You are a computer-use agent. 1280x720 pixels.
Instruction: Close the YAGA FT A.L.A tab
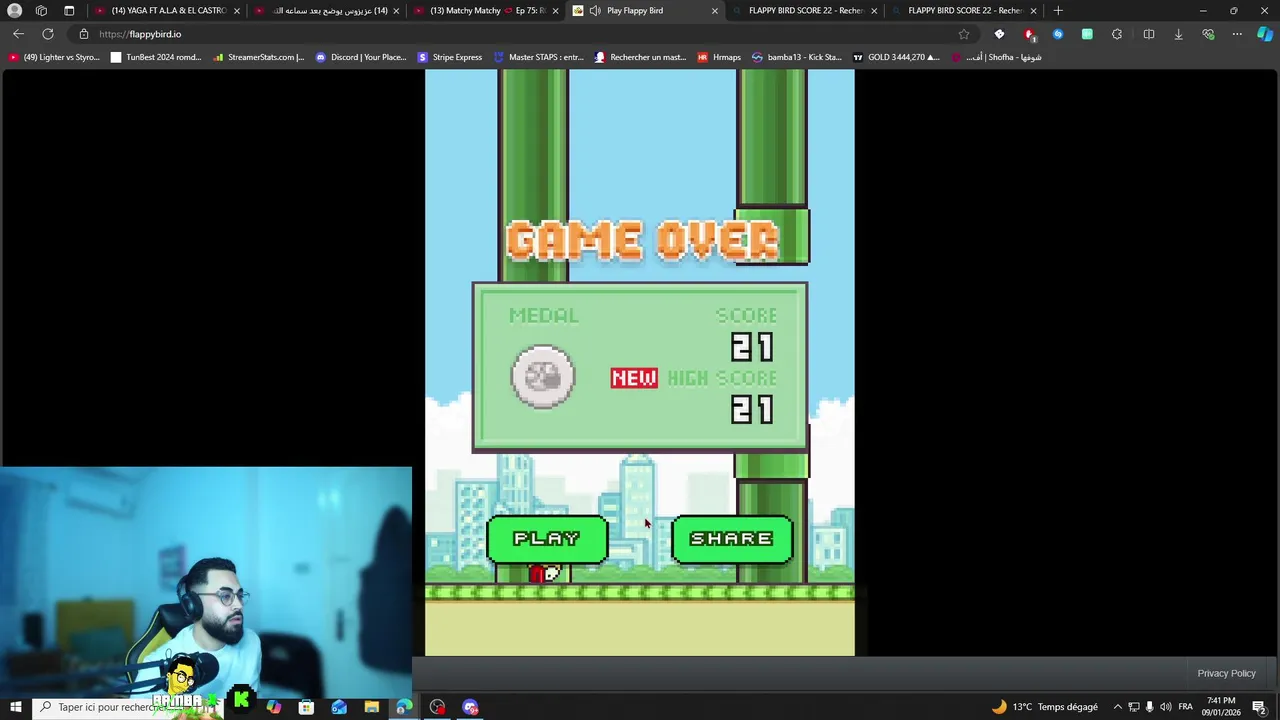pos(237,10)
